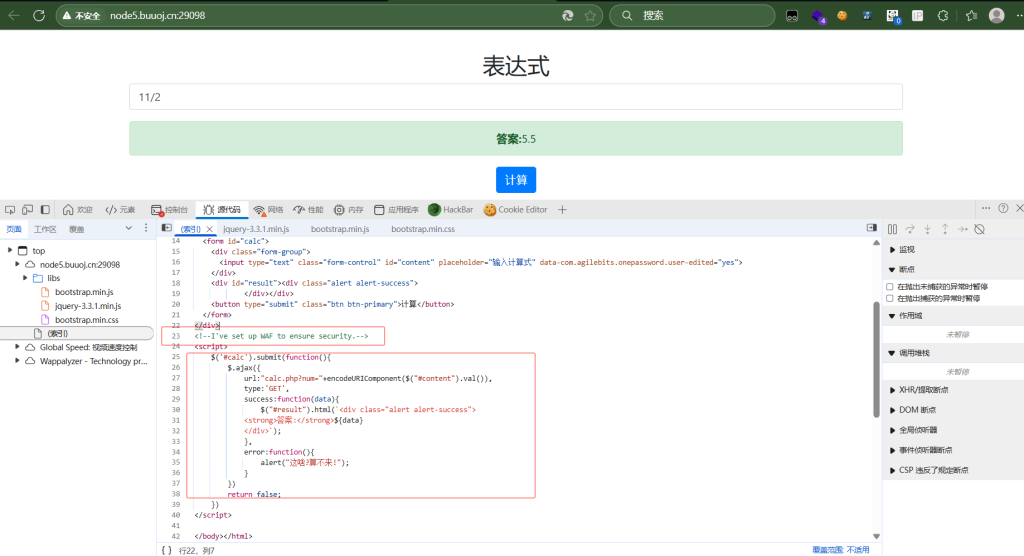Open the jquery-3.3.1.min.js file tab
The height and width of the screenshot is (556, 1024).
[256, 229]
